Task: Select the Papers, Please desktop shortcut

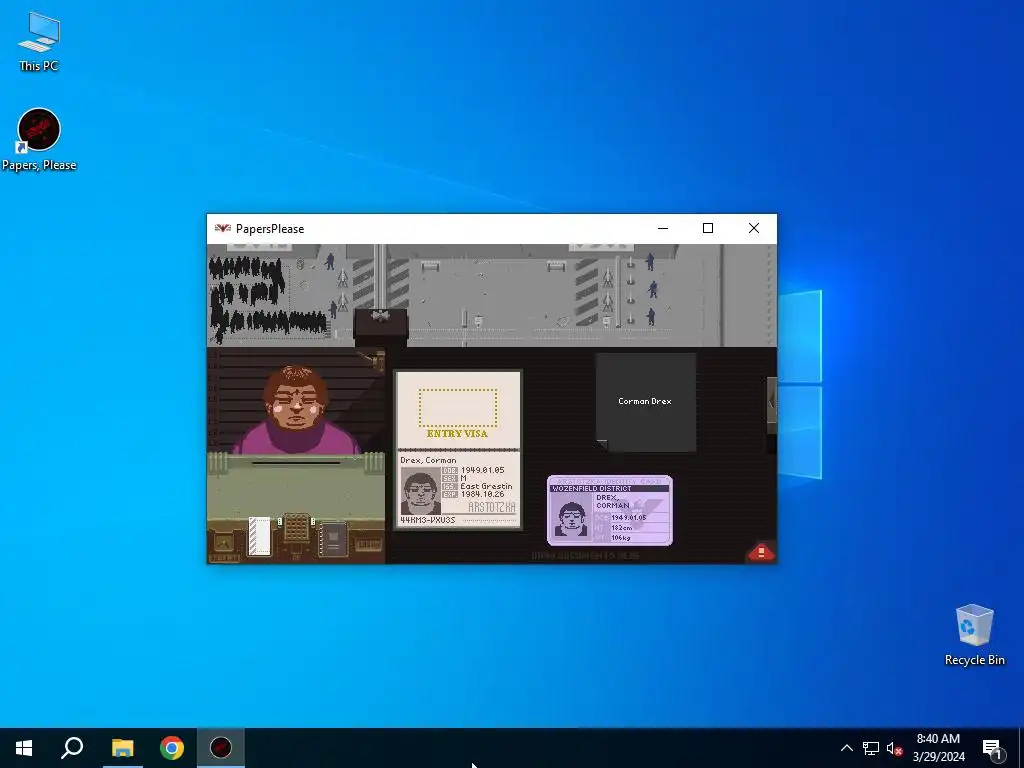Action: click(x=39, y=140)
